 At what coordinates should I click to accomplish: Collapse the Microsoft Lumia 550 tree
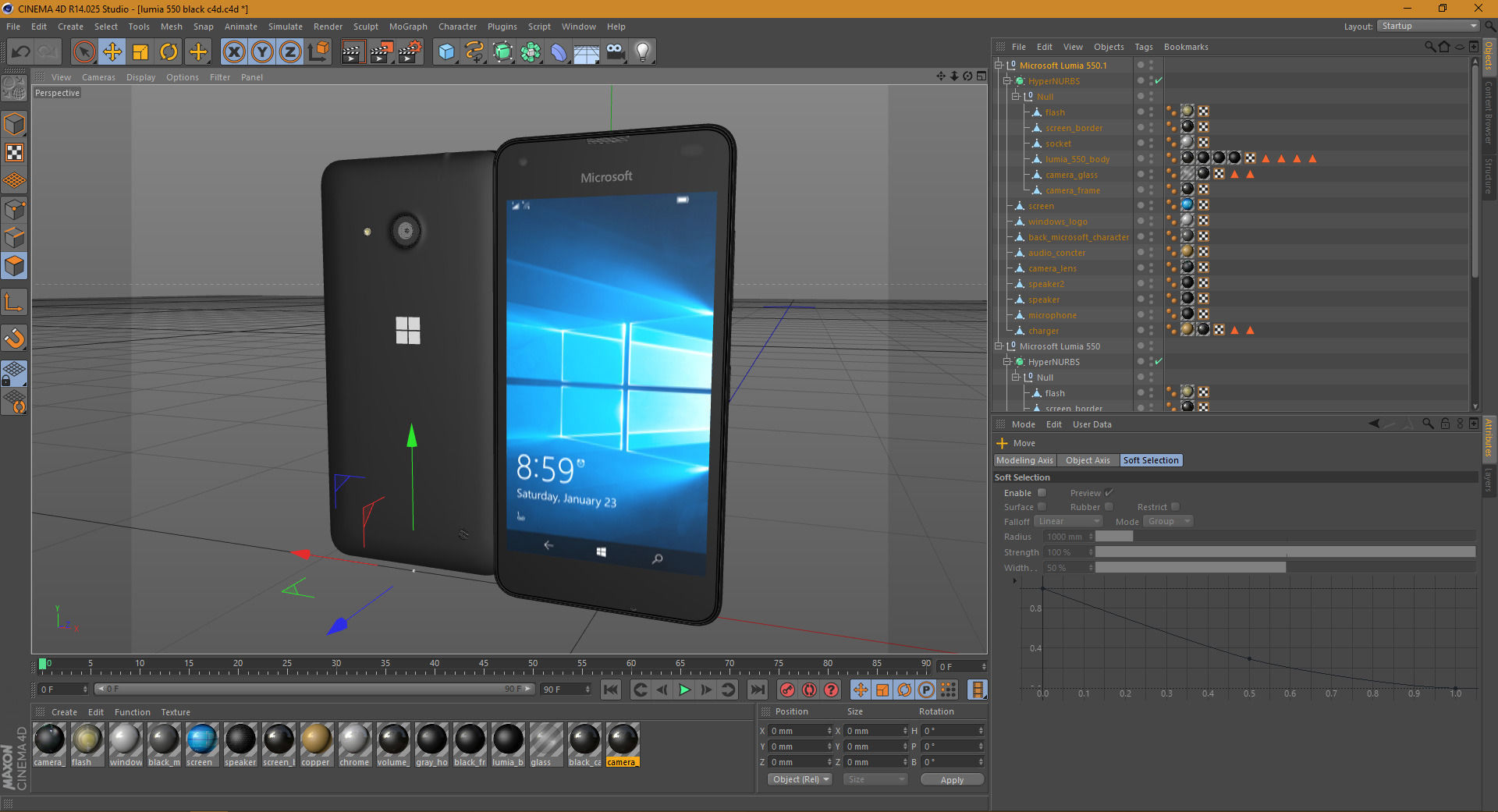998,346
